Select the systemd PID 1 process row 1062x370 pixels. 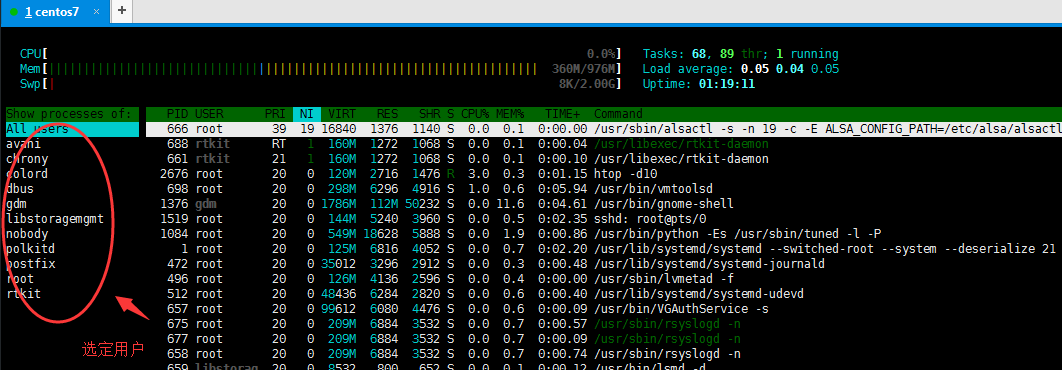coord(604,248)
